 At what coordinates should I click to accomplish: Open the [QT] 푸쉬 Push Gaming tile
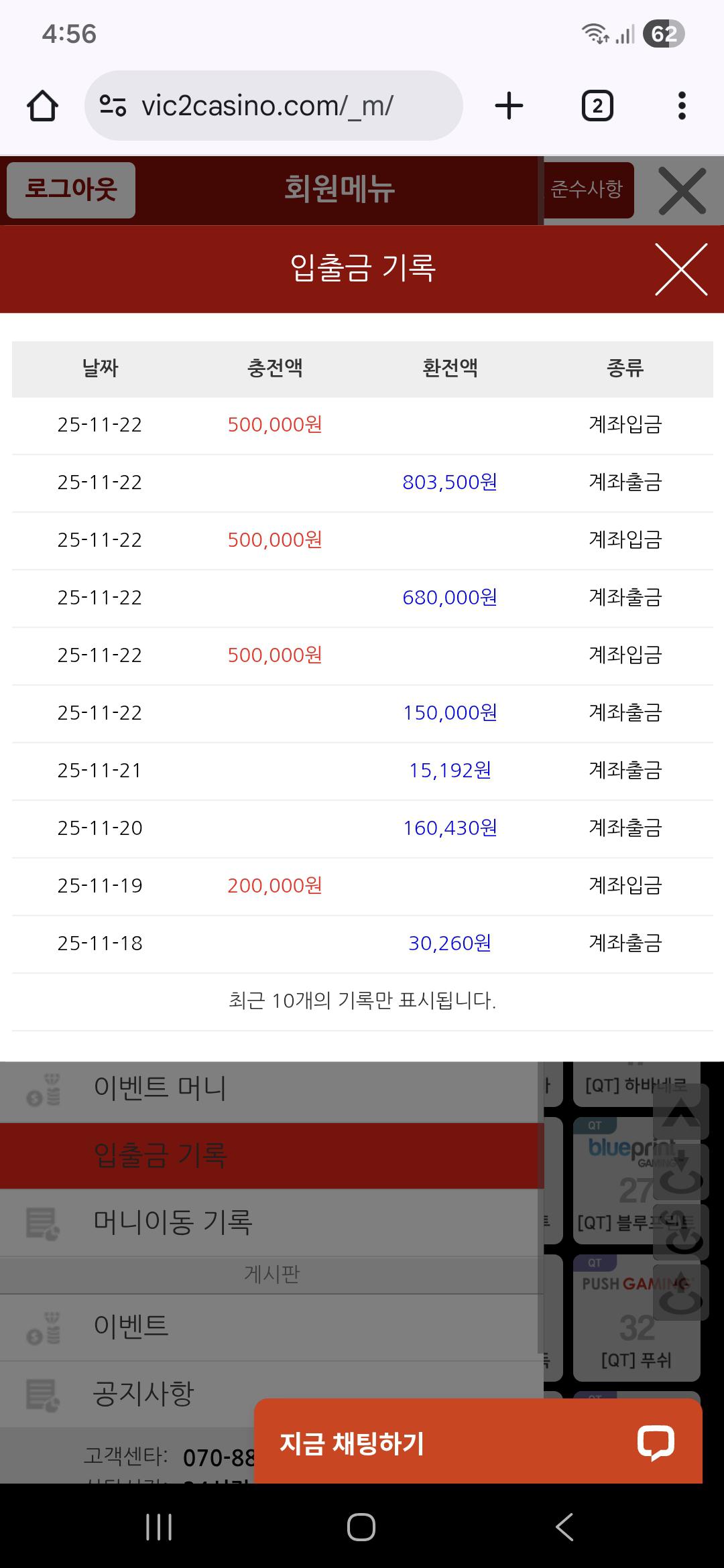[636, 1317]
